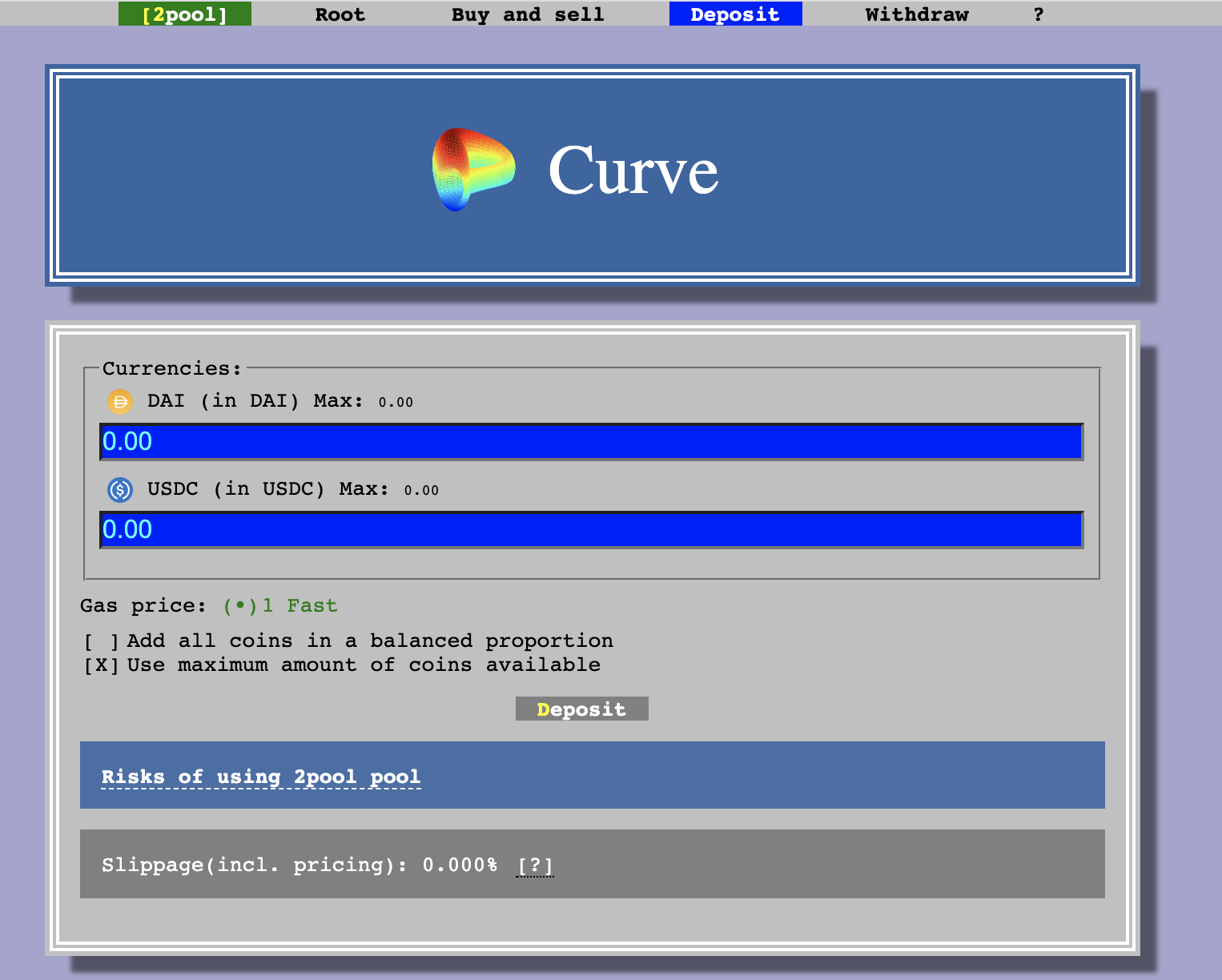Screen dimensions: 1222x980
Task: Open the ? help menu item
Action: [1039, 14]
